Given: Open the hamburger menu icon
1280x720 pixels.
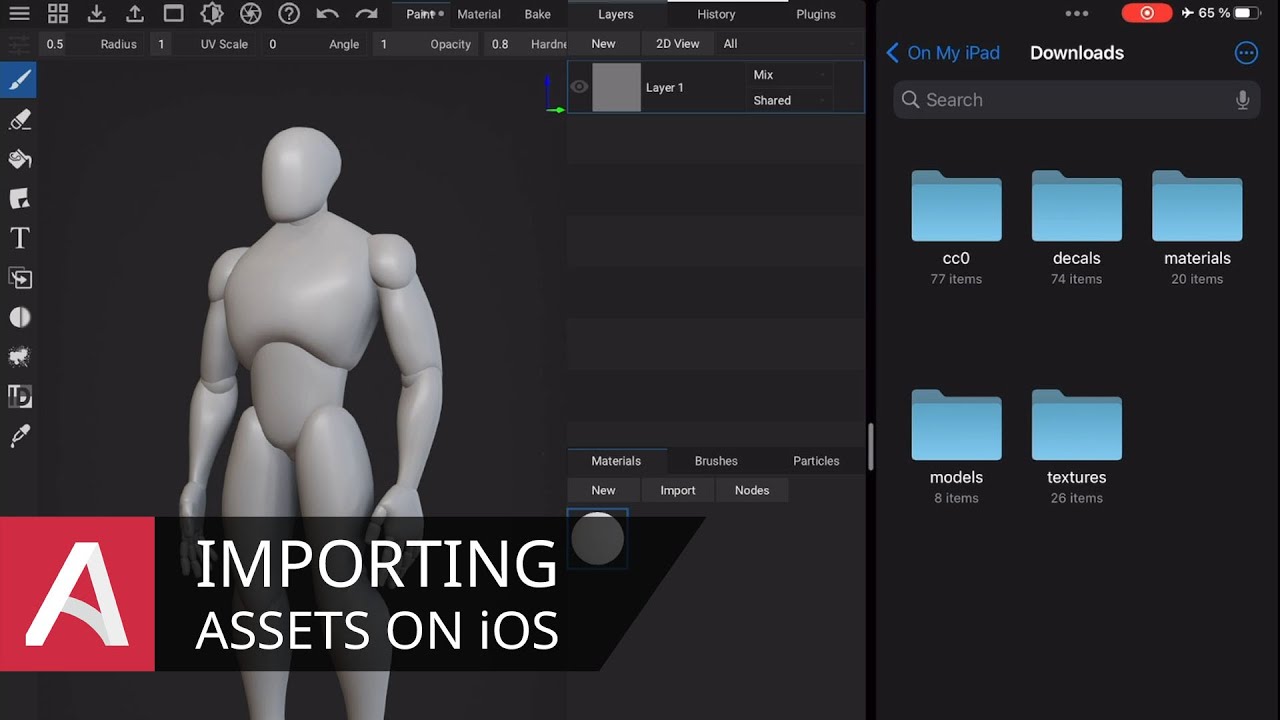Looking at the screenshot, I should click(x=19, y=14).
